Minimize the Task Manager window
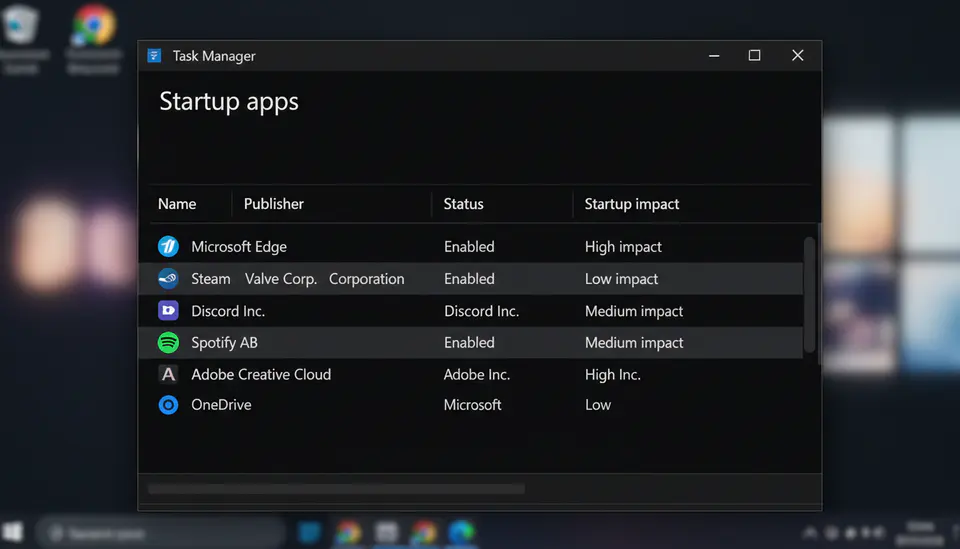960x549 pixels. (x=714, y=56)
